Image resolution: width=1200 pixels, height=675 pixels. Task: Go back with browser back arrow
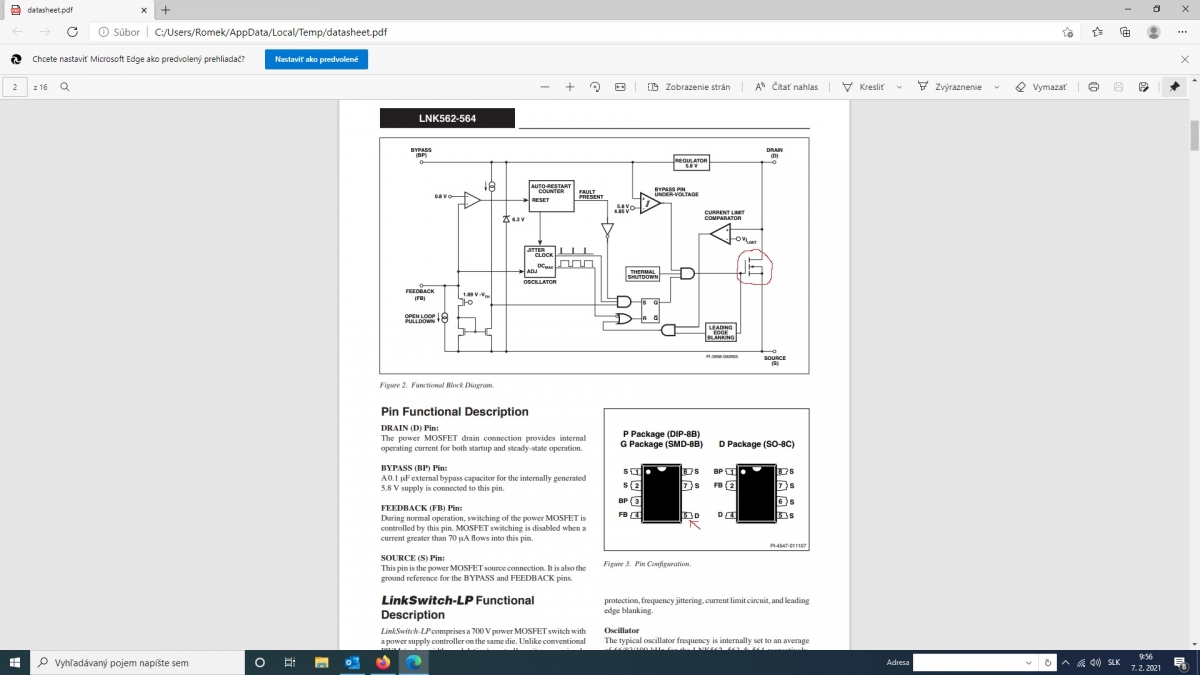17,32
